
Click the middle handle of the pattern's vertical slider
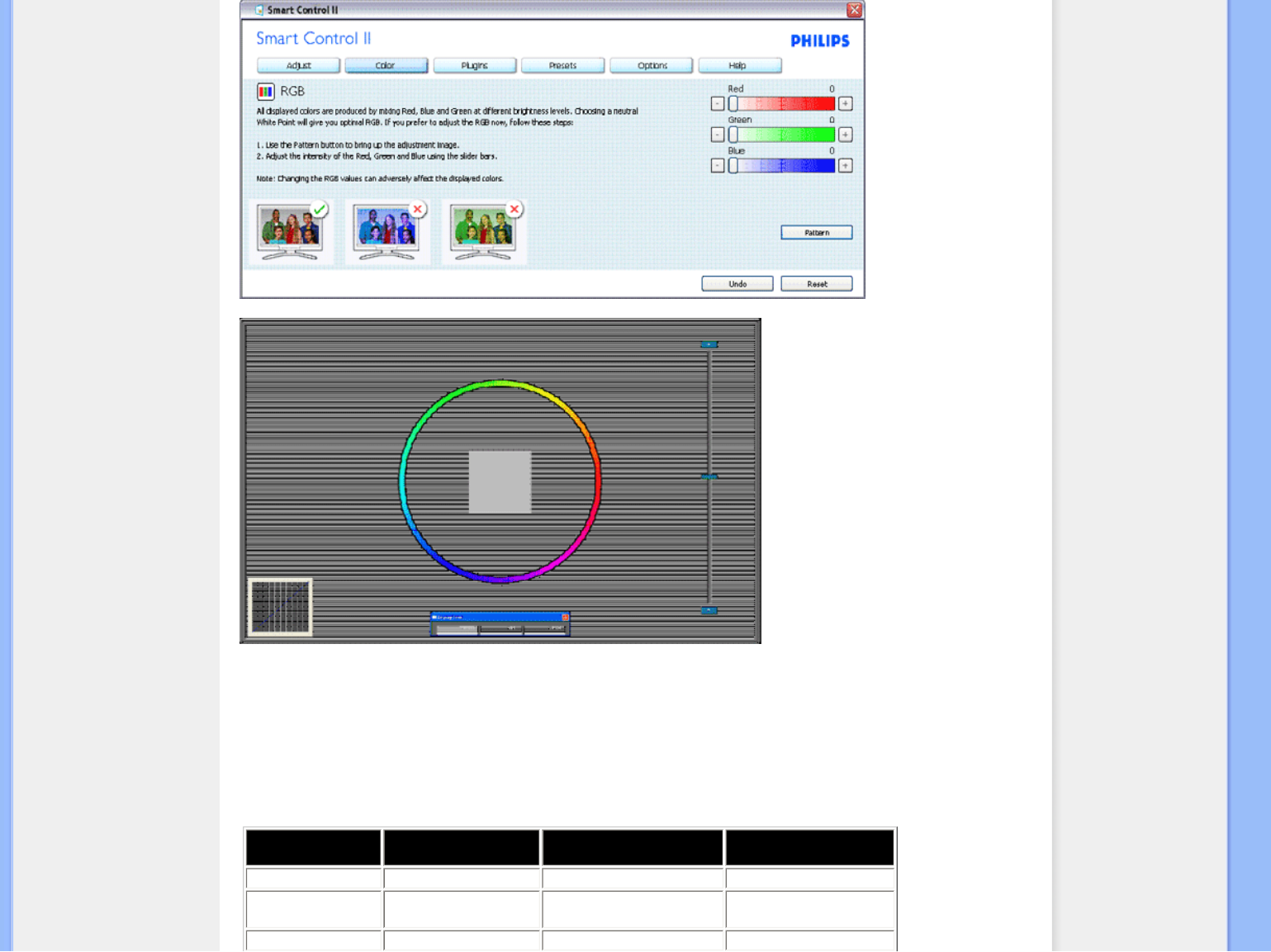point(709,477)
